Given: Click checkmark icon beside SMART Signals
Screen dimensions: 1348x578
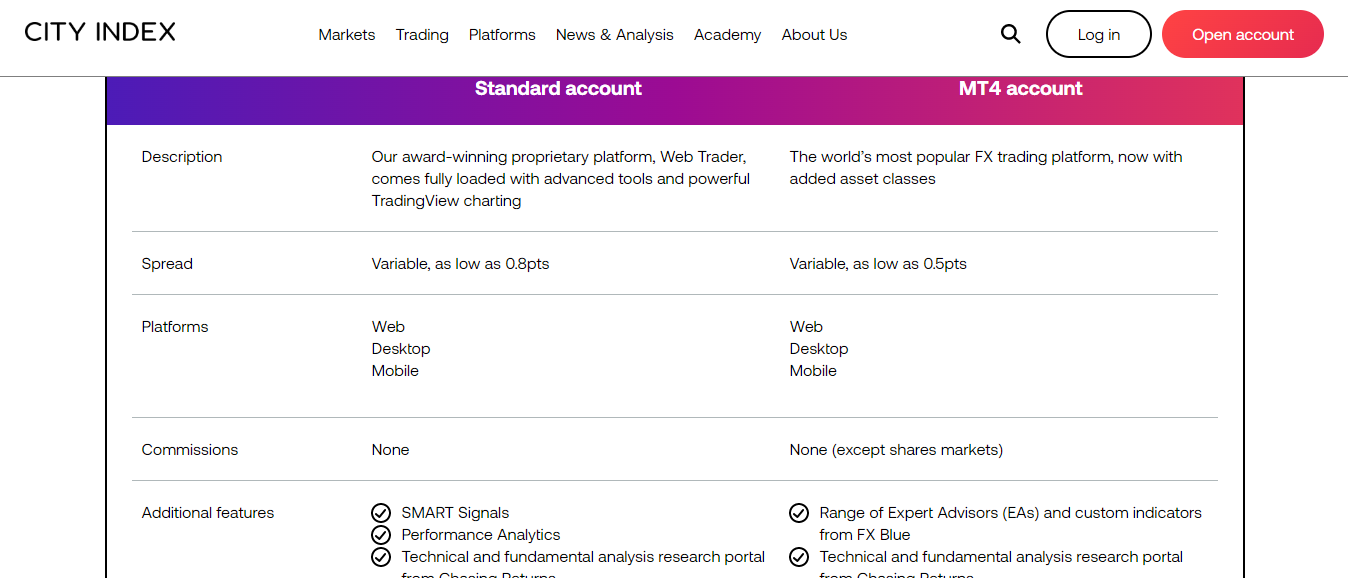Looking at the screenshot, I should 381,513.
